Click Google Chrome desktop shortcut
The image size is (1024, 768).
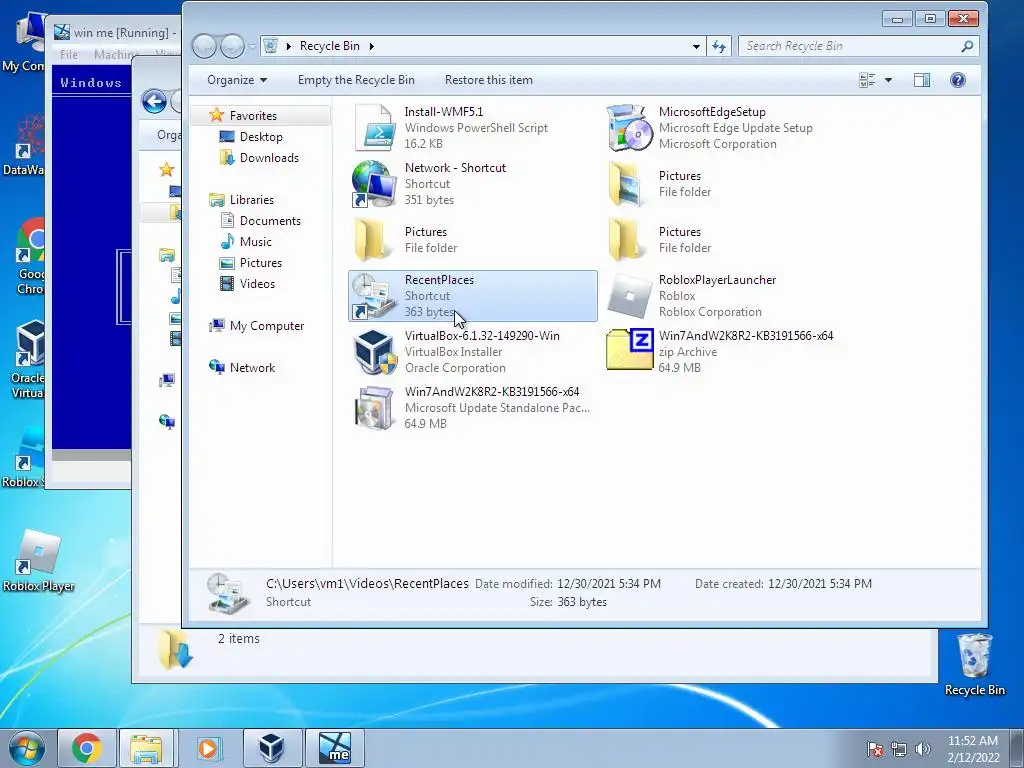point(31,257)
